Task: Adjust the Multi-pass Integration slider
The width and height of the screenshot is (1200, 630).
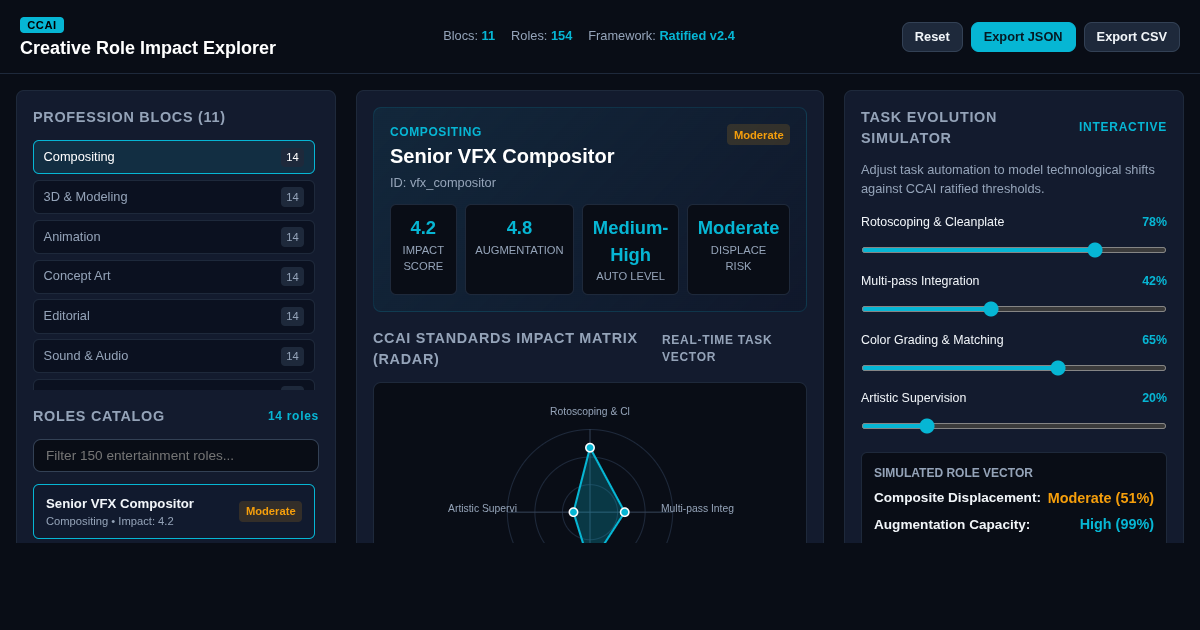Action: 1014,309
